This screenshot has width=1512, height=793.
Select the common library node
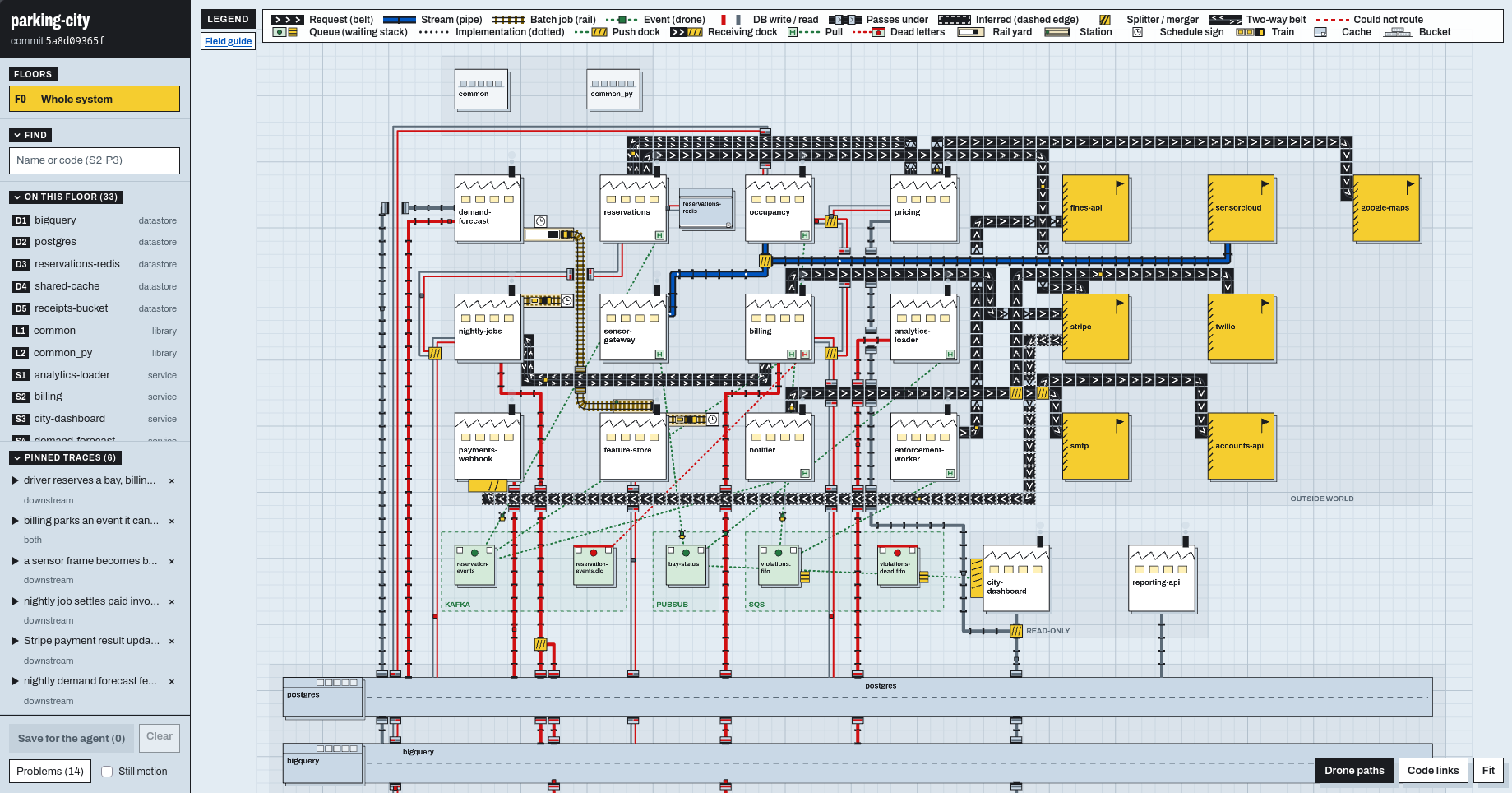482,90
